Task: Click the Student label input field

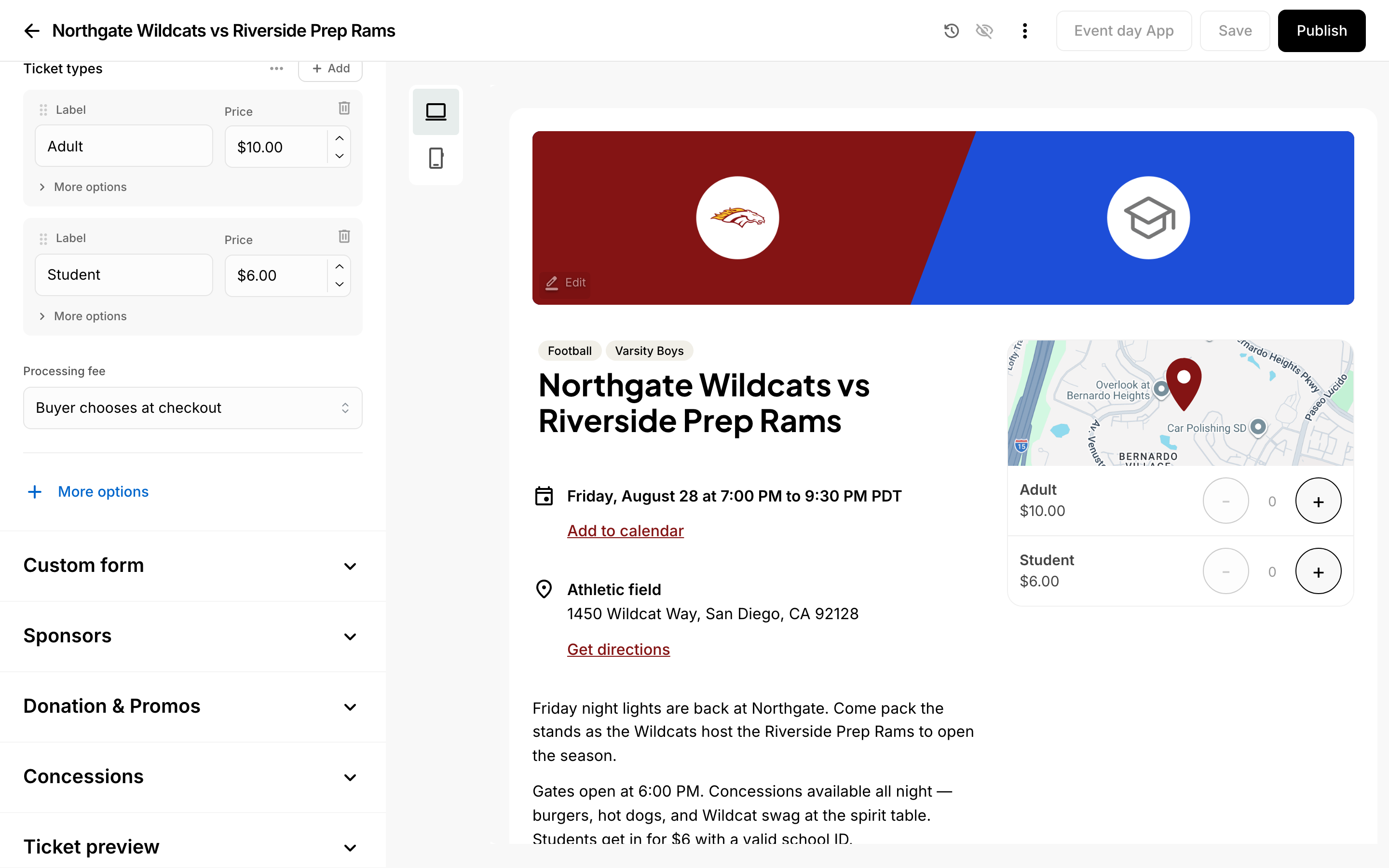Action: pyautogui.click(x=124, y=274)
